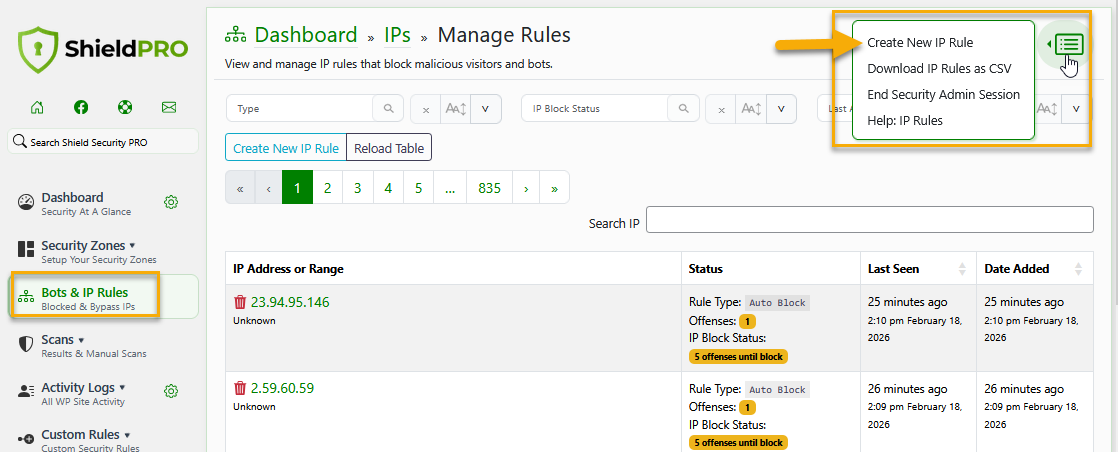The height and width of the screenshot is (452, 1118).
Task: Open the home icon under the ShieldPRO logo
Action: coord(37,108)
